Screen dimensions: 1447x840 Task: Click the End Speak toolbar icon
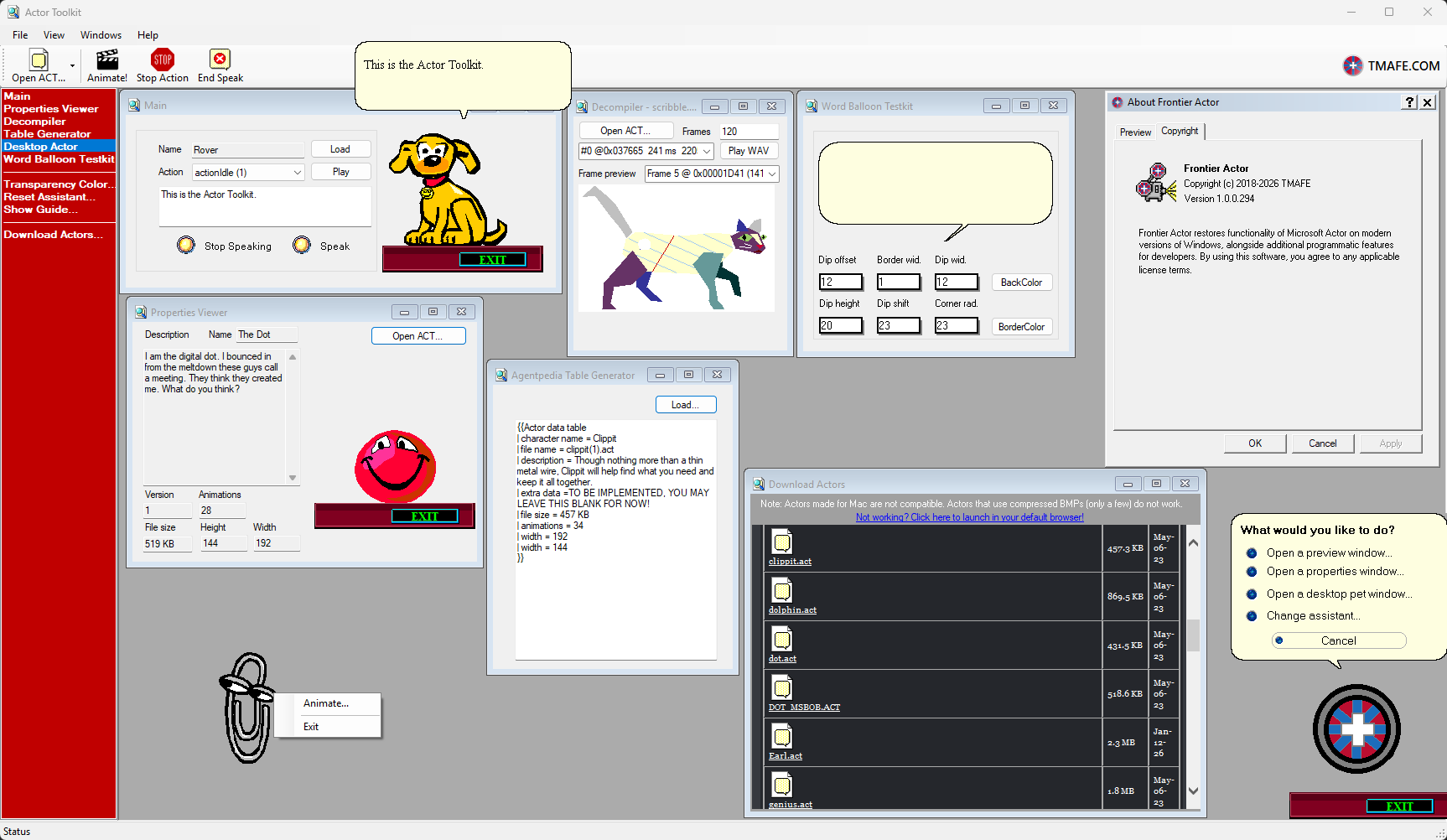(x=220, y=60)
